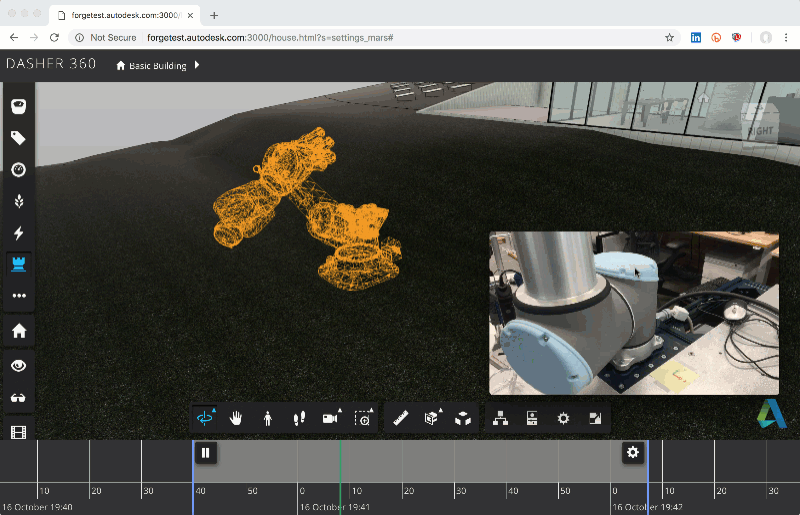Image resolution: width=800 pixels, height=515 pixels.
Task: Toggle the eye visibility icon in sidebar
Action: coord(18,366)
